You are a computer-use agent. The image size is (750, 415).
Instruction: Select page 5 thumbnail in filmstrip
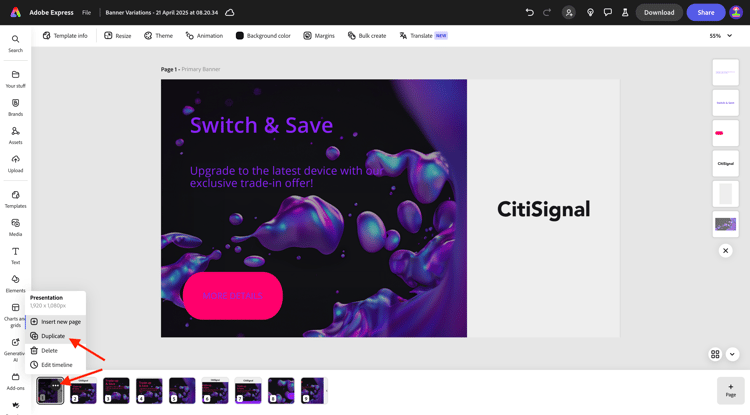(182, 391)
